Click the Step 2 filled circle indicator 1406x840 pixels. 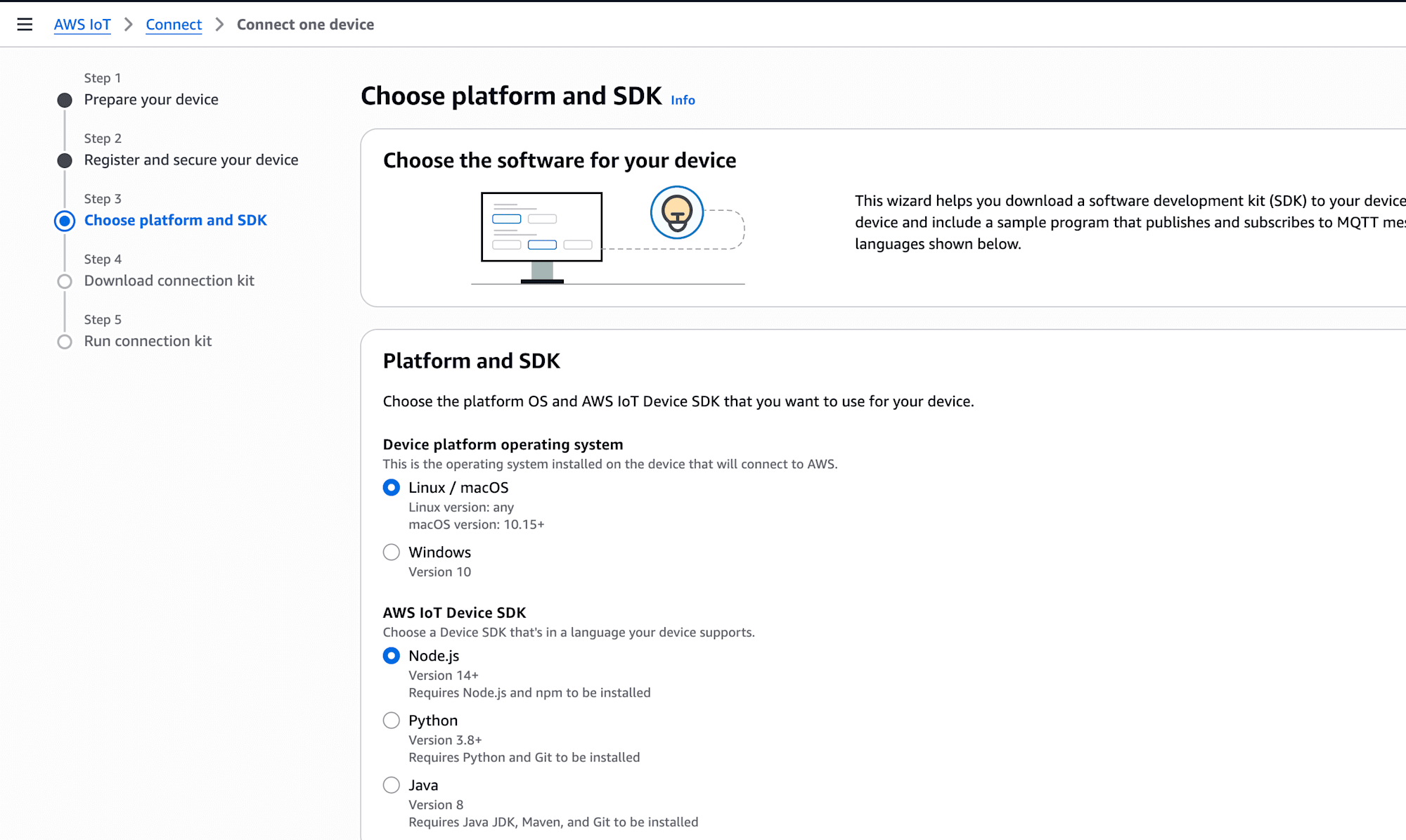point(65,161)
